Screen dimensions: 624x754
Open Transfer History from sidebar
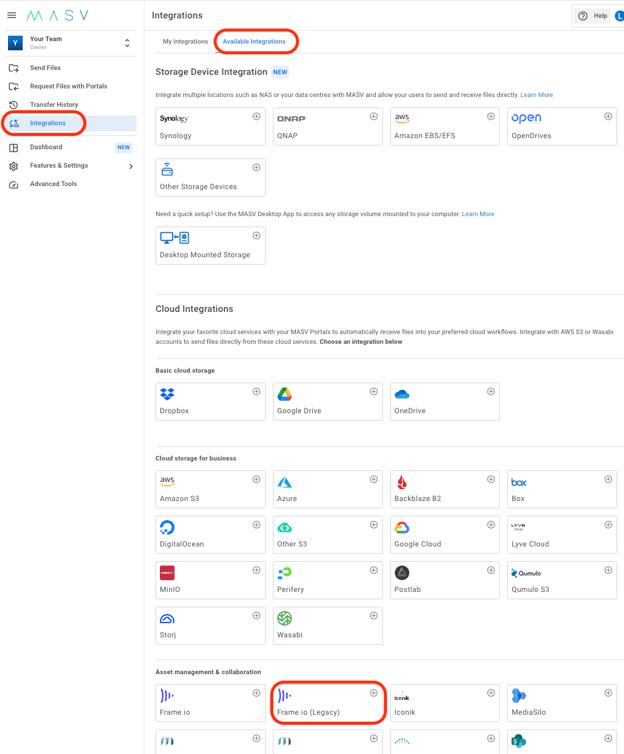pyautogui.click(x=53, y=105)
